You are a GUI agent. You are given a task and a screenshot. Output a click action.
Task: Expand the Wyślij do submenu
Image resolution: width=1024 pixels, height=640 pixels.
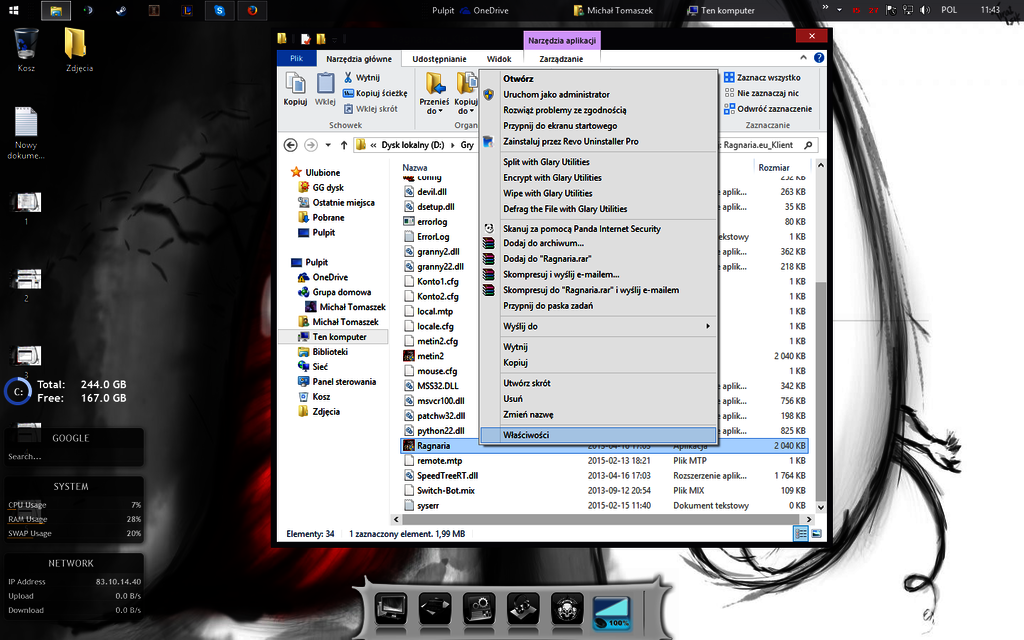click(x=598, y=326)
